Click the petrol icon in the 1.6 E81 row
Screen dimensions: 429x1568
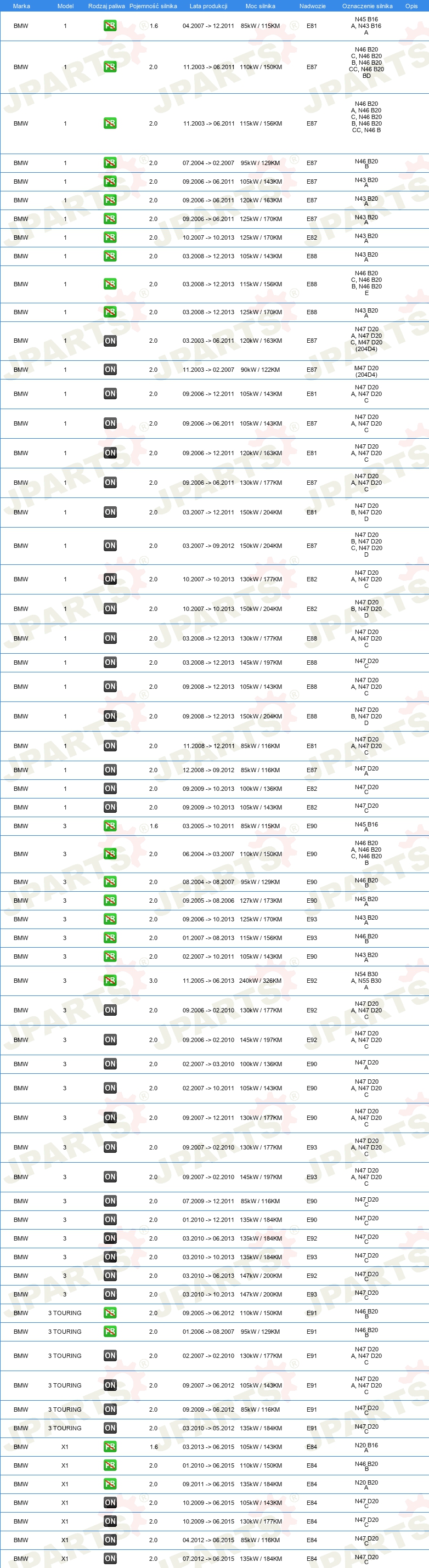pos(110,26)
